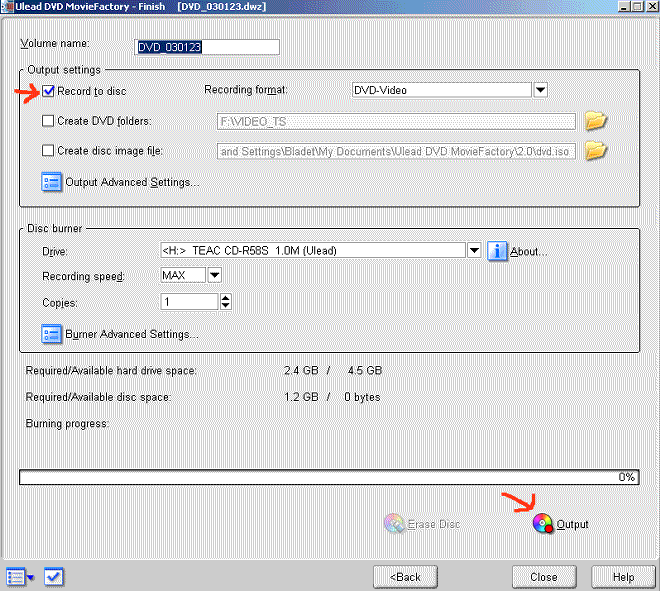Click the MAX recording speed box

pos(183,275)
